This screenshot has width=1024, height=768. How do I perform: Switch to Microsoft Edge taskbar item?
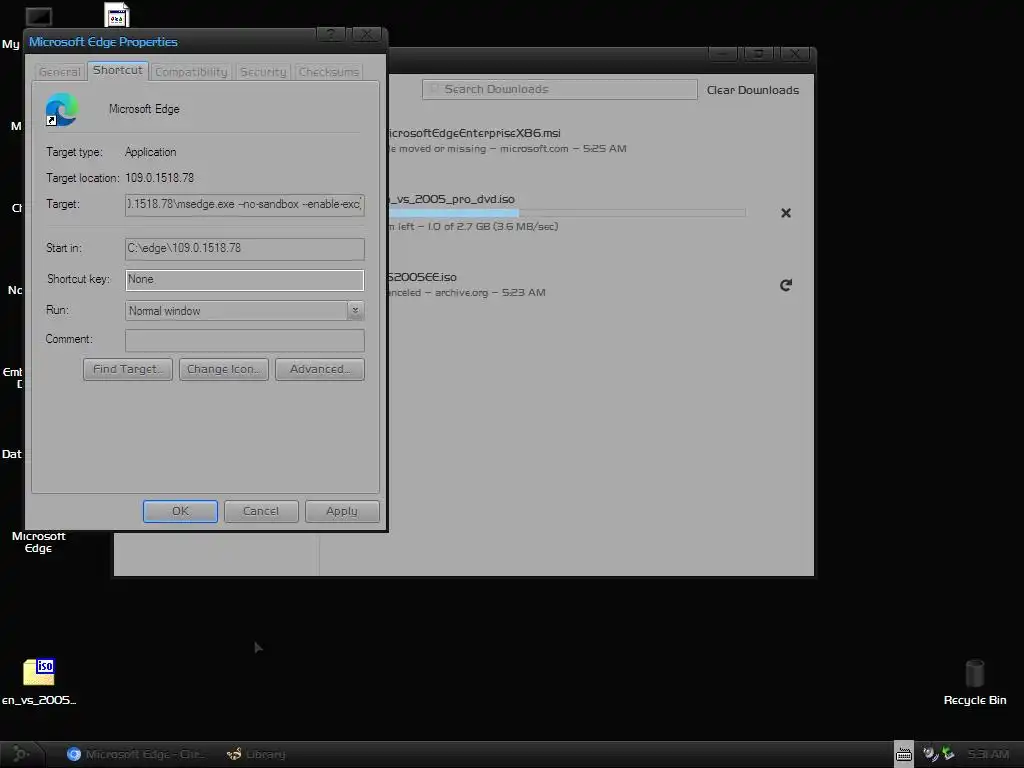(136, 754)
